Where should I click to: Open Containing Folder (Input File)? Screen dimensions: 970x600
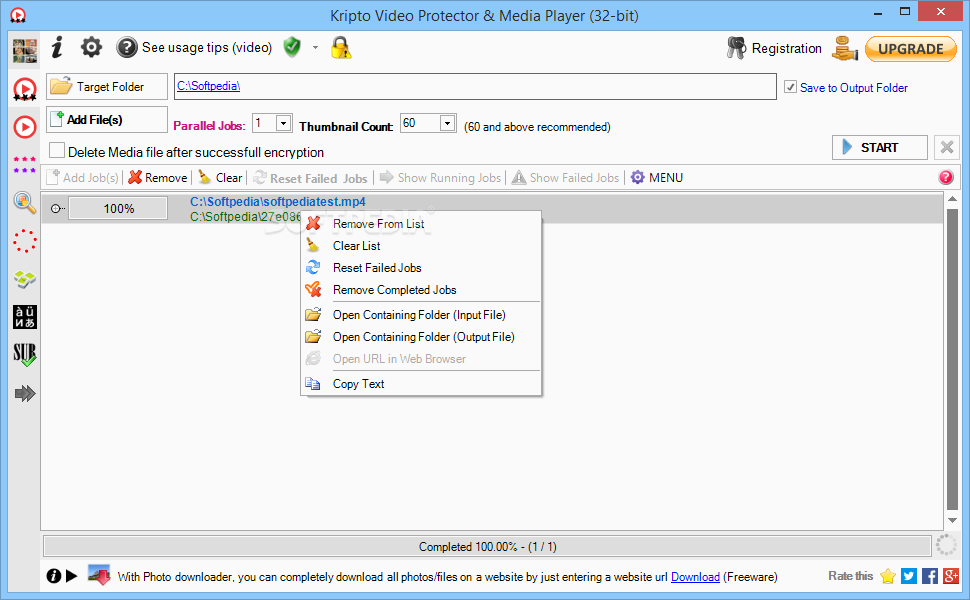coord(421,315)
